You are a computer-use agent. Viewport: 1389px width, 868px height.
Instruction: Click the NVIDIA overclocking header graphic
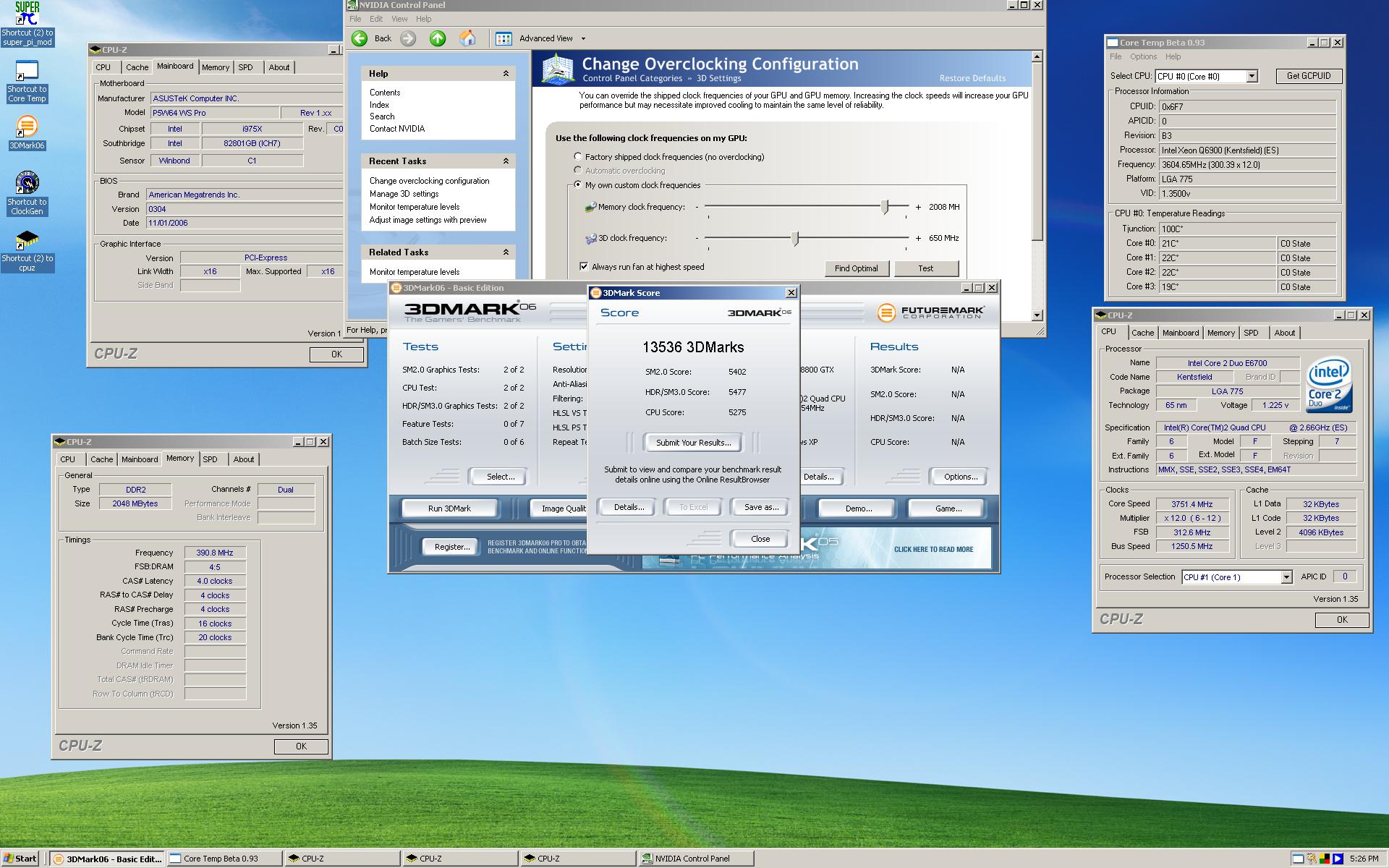coord(558,69)
